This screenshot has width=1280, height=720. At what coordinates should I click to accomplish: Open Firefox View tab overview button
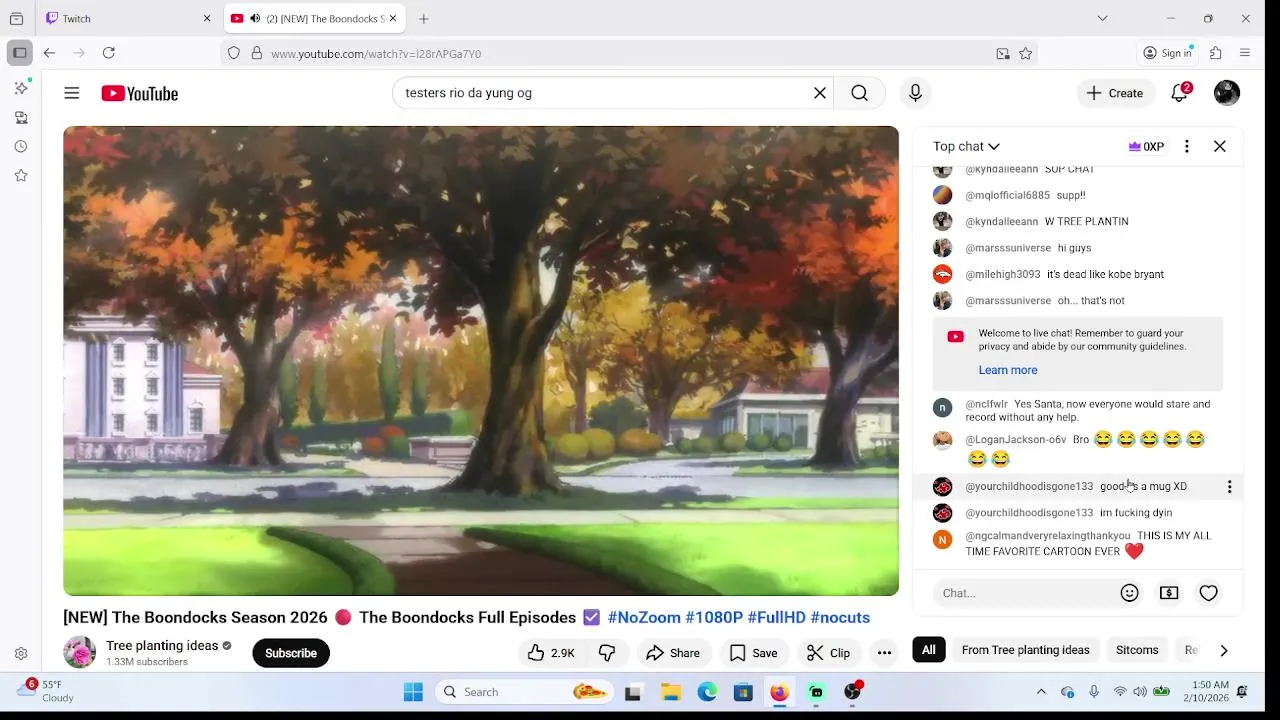(x=16, y=18)
